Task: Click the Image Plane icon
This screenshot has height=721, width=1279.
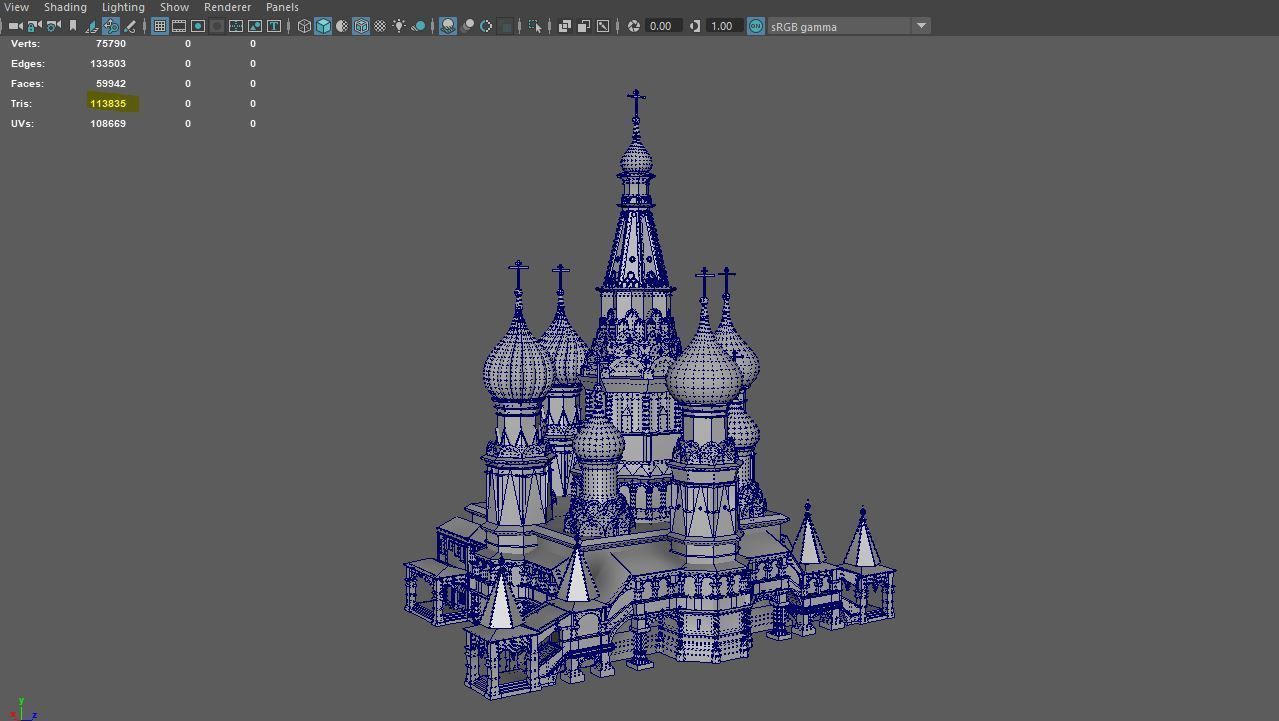Action: 92,26
